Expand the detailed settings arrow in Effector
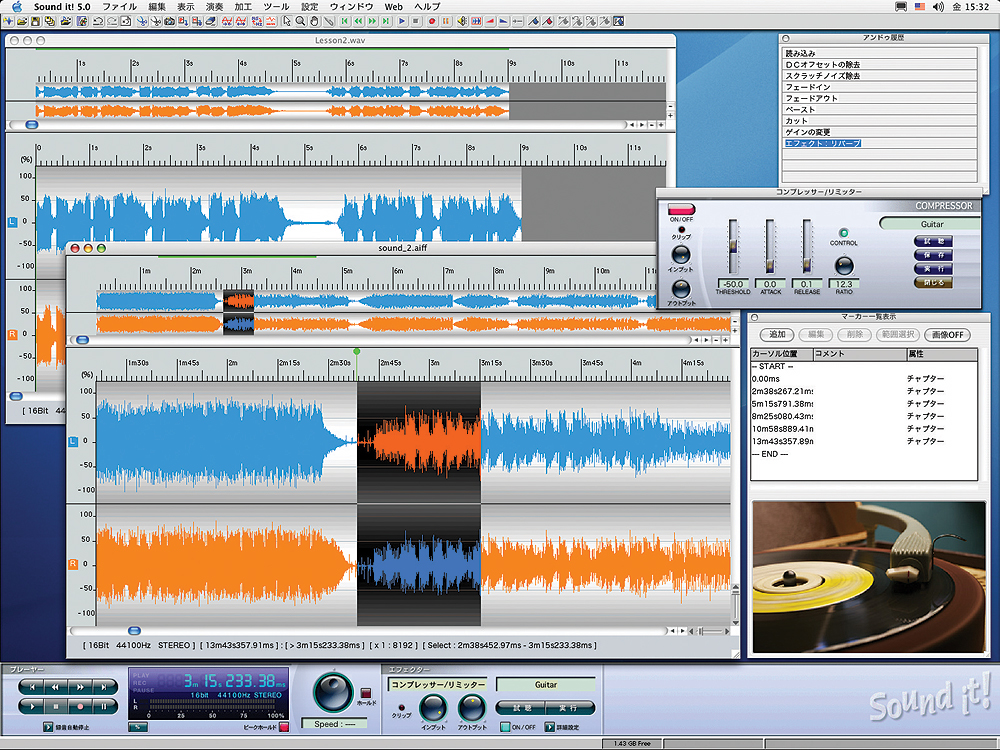The height and width of the screenshot is (750, 1000). 549,727
